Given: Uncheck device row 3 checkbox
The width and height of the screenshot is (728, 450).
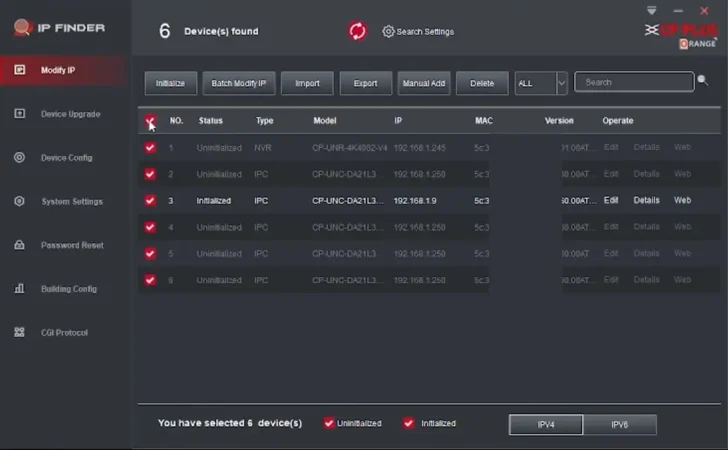Looking at the screenshot, I should pyautogui.click(x=150, y=200).
